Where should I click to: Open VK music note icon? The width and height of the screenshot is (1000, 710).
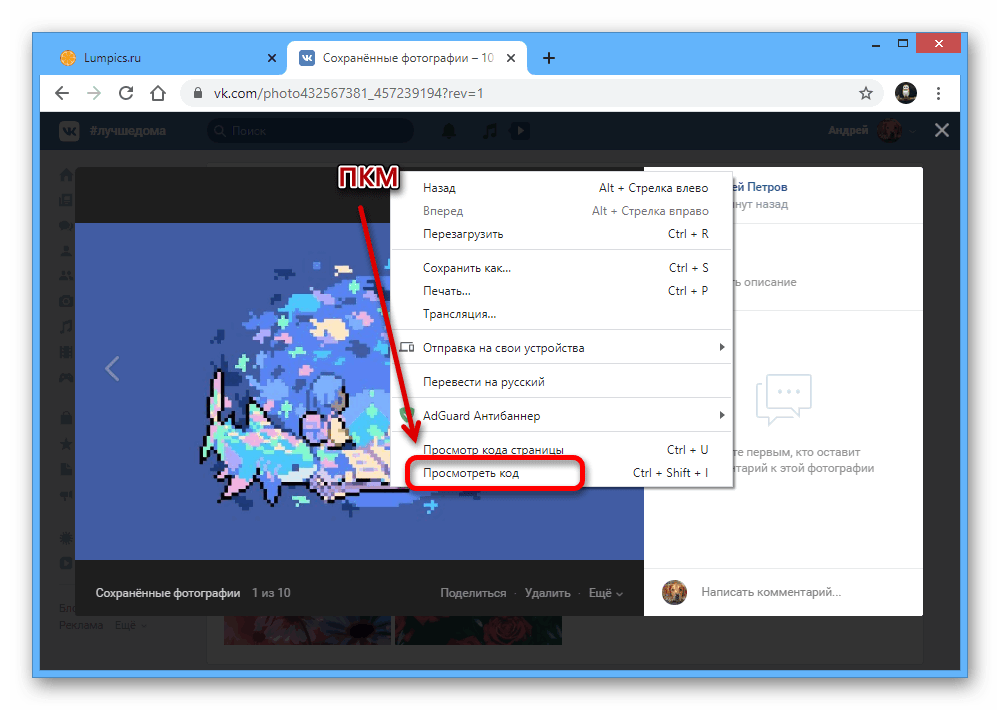[x=490, y=131]
